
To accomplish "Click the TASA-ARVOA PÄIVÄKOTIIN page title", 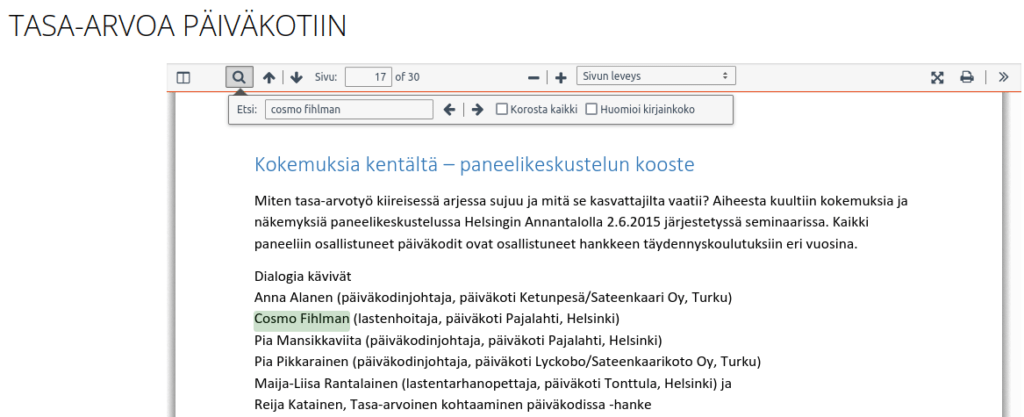I will click(x=177, y=28).
